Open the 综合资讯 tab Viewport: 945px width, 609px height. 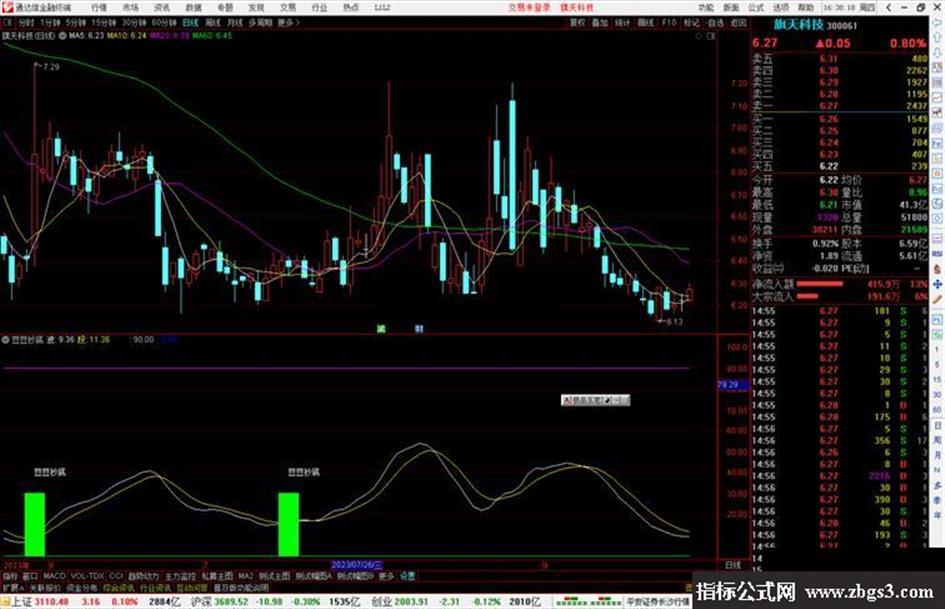[119, 587]
